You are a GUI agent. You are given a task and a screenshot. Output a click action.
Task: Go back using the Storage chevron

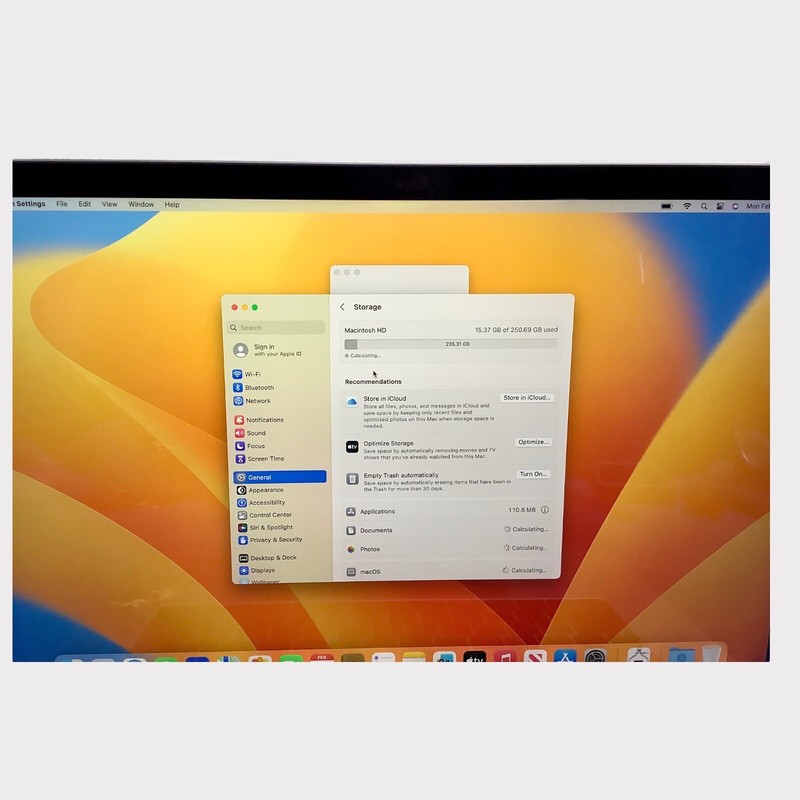[342, 307]
